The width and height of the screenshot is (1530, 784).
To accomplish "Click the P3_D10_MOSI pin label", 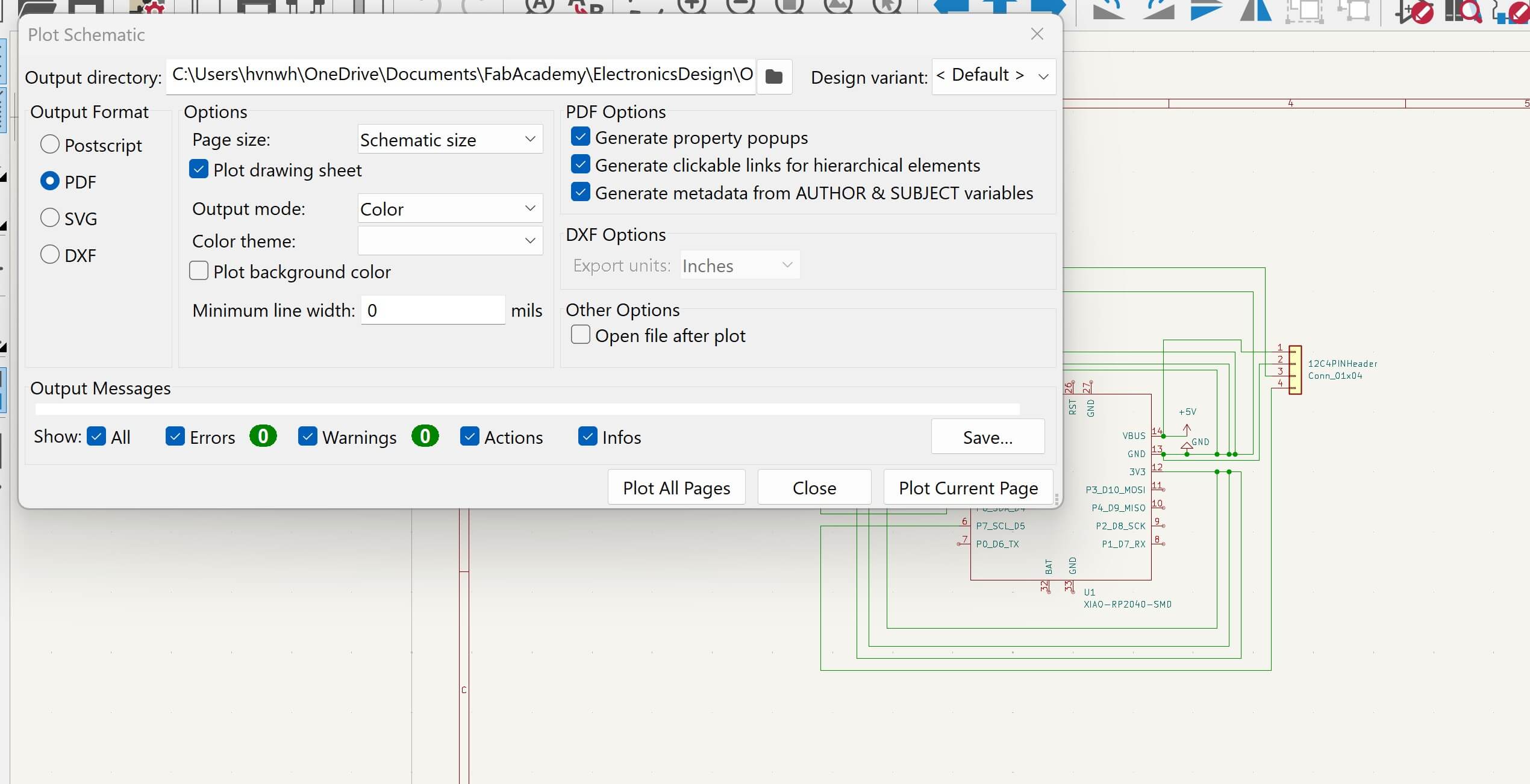I will click(x=1116, y=490).
